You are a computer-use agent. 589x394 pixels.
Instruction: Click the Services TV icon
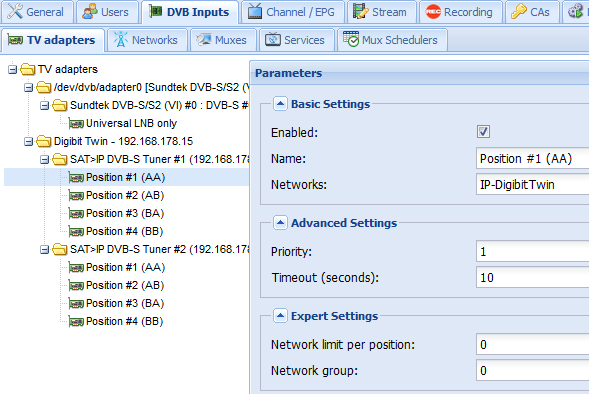(x=273, y=39)
